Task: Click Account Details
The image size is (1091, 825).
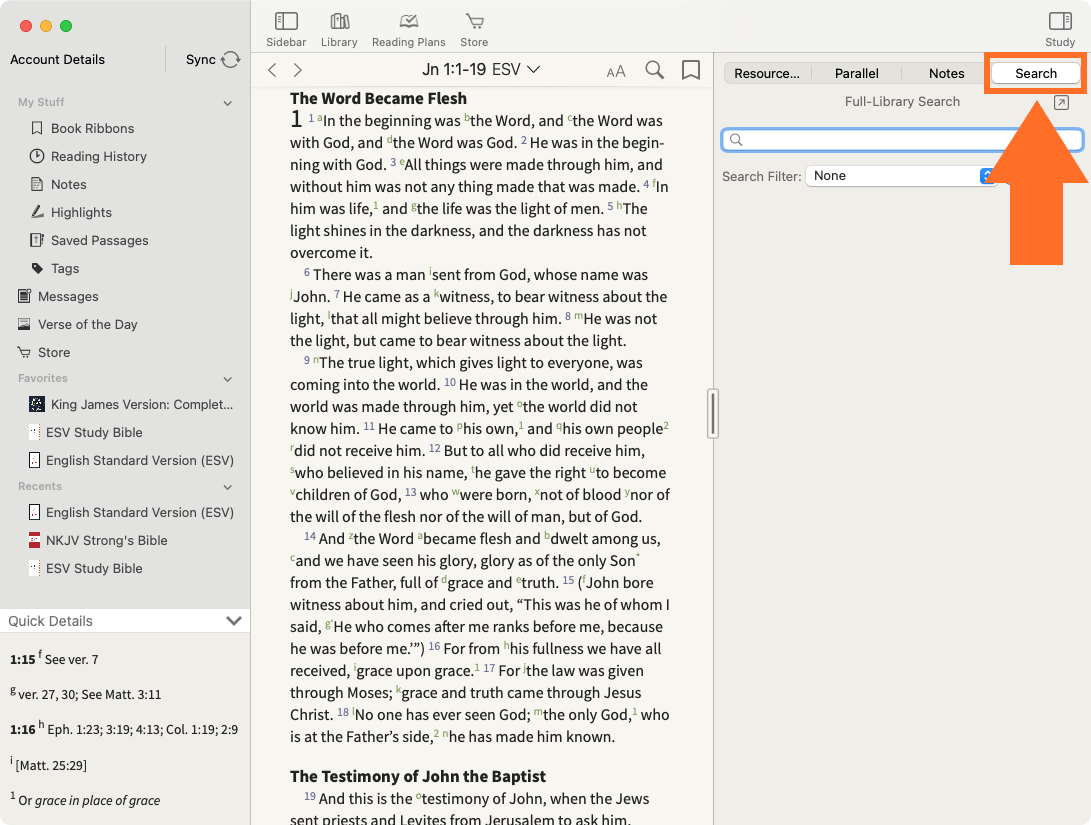Action: 58,60
